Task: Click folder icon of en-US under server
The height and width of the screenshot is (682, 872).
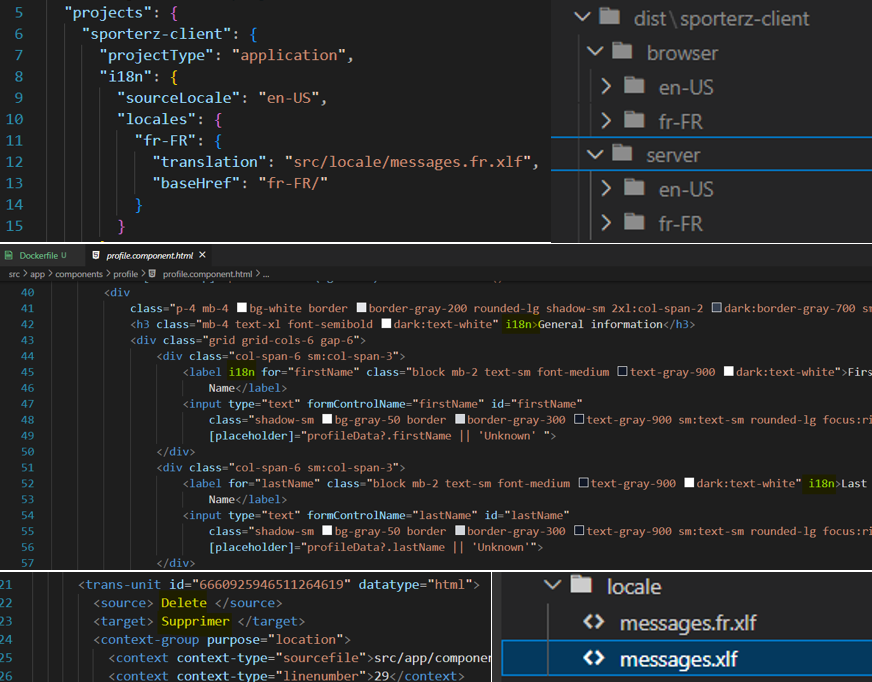Action: pyautogui.click(x=634, y=187)
